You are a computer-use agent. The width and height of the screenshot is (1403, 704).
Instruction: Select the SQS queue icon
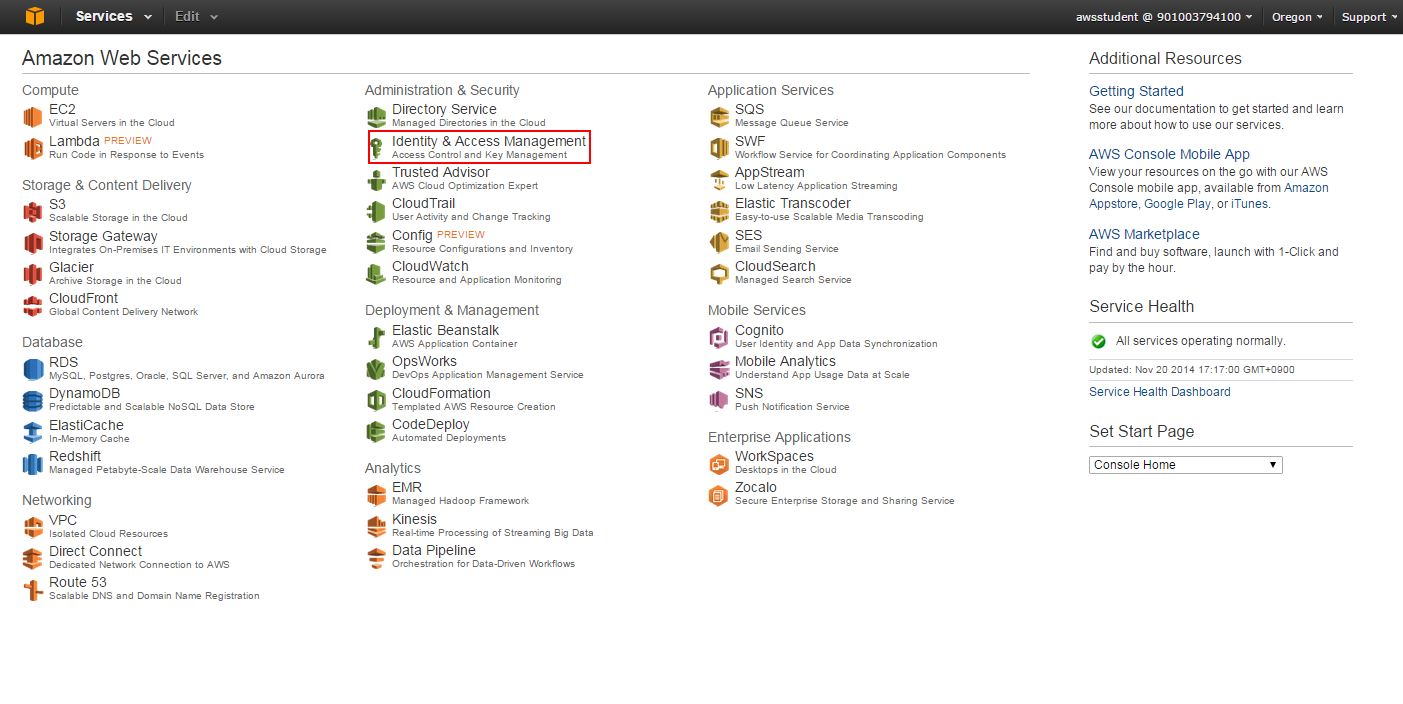pos(719,116)
